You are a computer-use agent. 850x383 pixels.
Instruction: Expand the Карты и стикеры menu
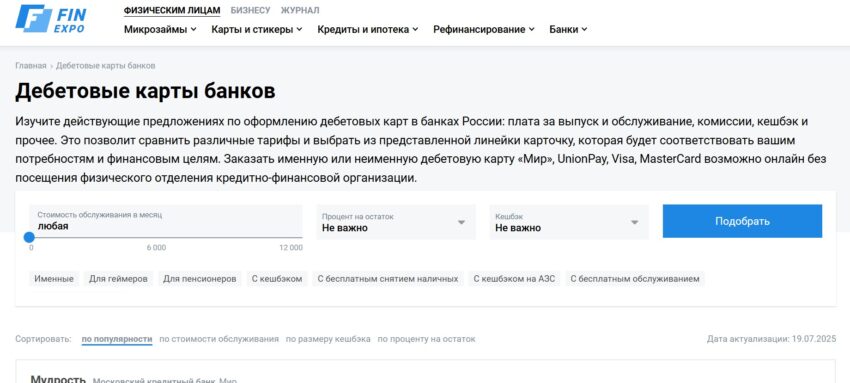[257, 29]
